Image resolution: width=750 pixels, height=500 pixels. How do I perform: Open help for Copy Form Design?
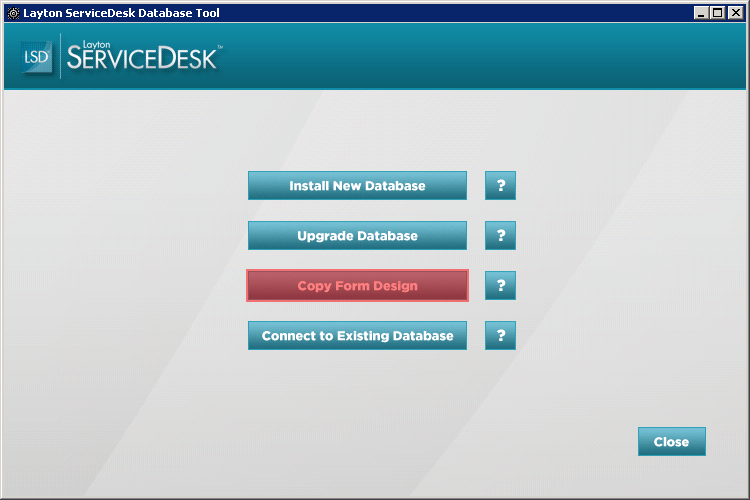click(x=500, y=286)
